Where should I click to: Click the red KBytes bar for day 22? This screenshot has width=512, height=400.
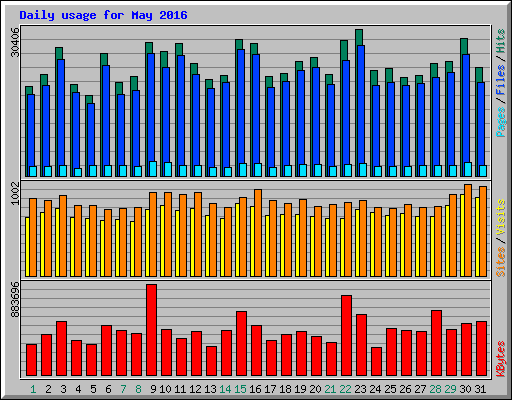pyautogui.click(x=347, y=336)
